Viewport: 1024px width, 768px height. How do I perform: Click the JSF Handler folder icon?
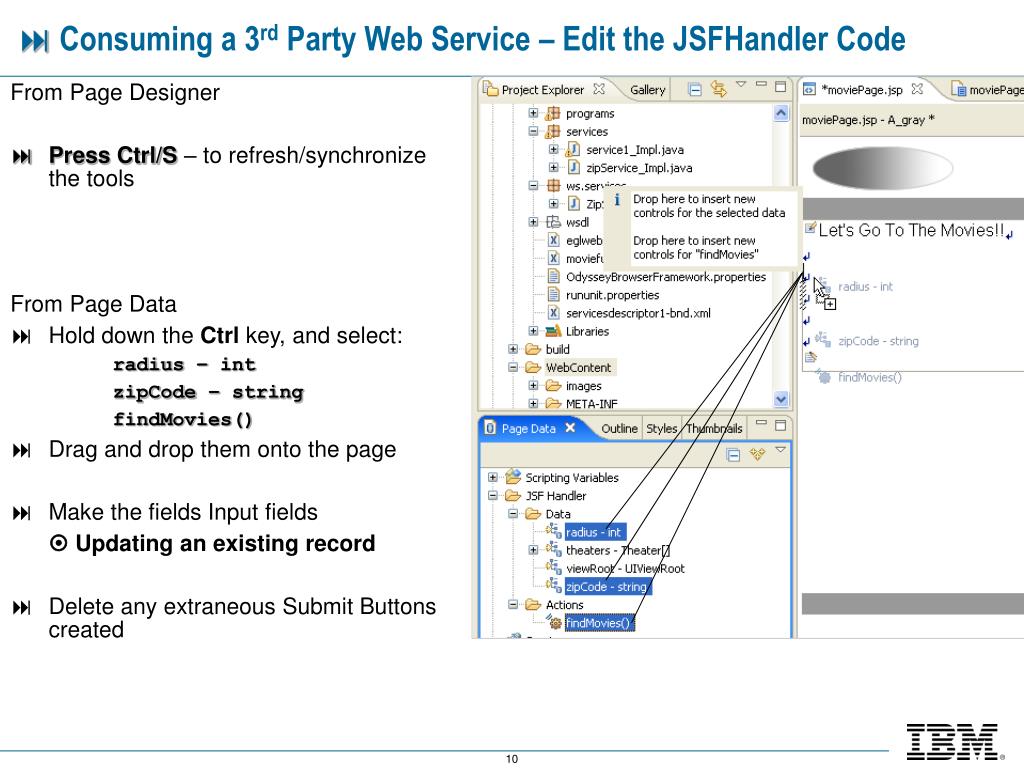pyautogui.click(x=513, y=496)
